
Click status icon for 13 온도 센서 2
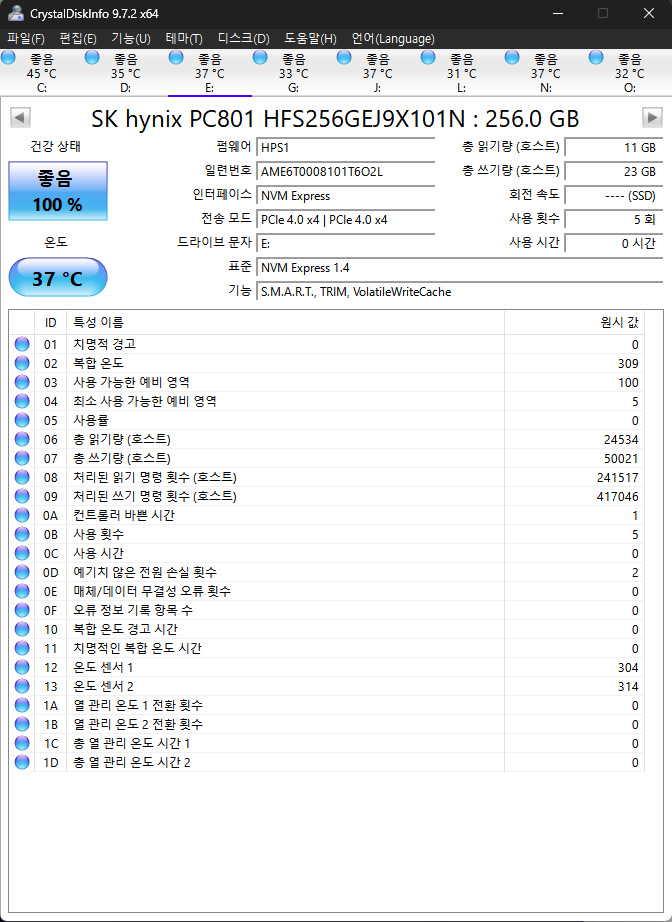[x=22, y=686]
